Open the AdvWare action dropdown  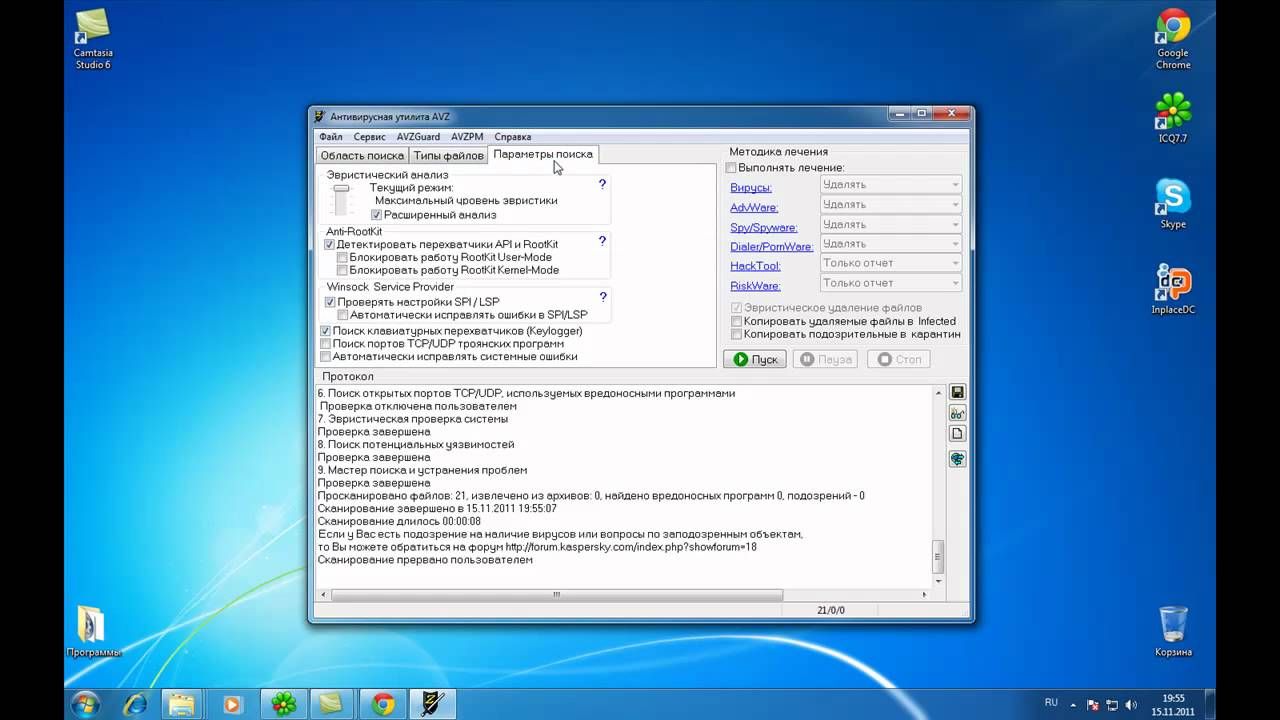(x=891, y=204)
